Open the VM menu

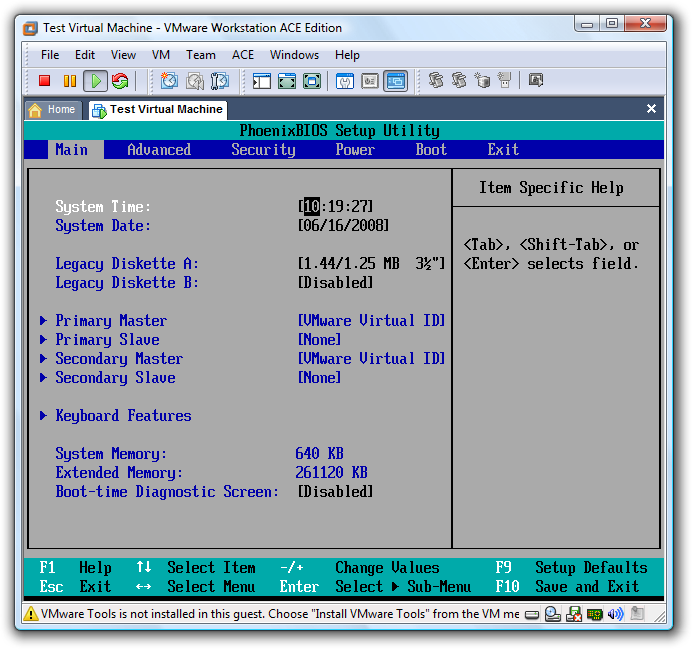(x=161, y=55)
